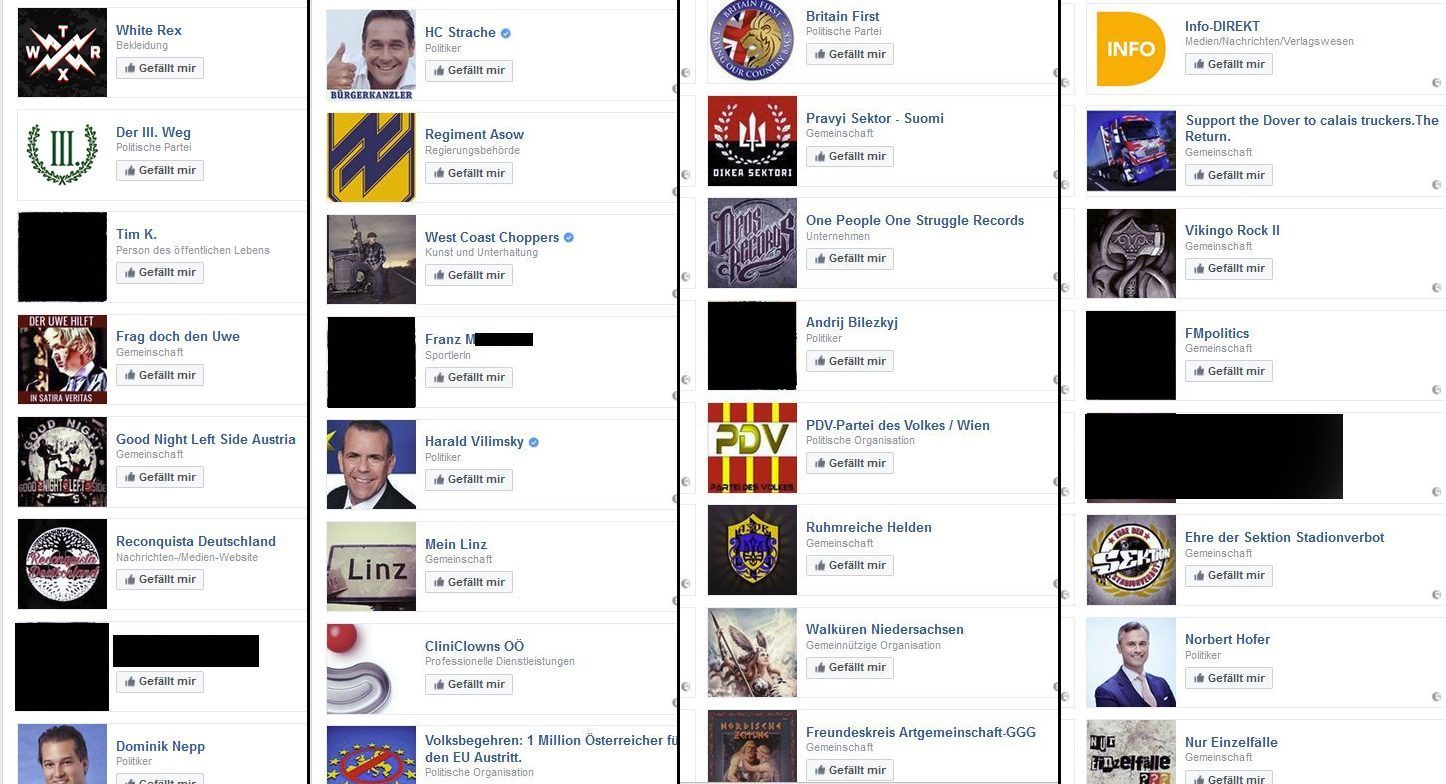Screen dimensions: 1446x784
Task: Open the West Coast Choppers page title
Action: [x=492, y=237]
